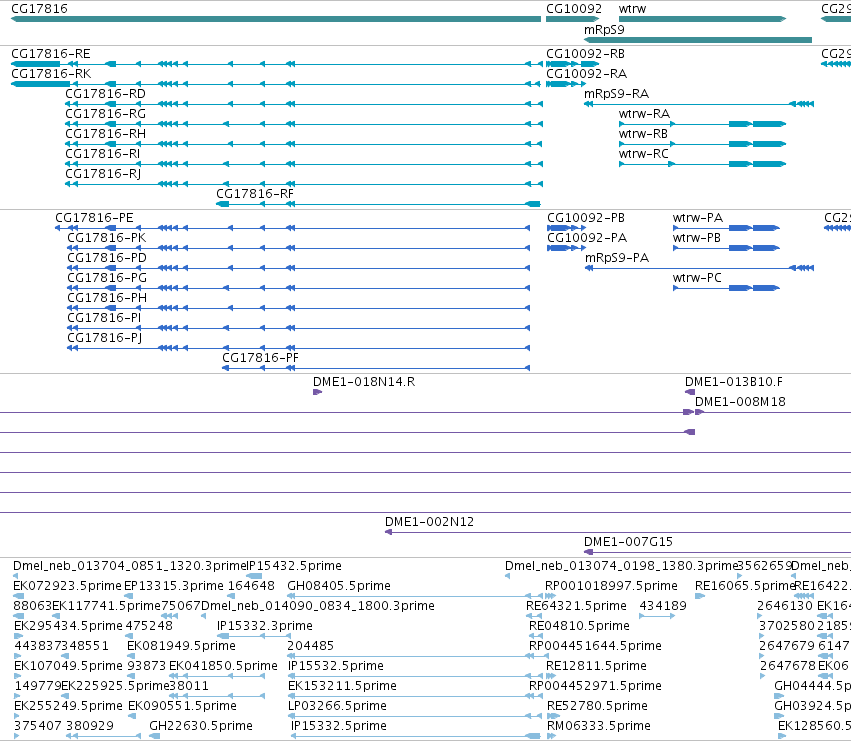Click the wtrw-RA transcript label
The height and width of the screenshot is (741, 851).
tap(644, 114)
